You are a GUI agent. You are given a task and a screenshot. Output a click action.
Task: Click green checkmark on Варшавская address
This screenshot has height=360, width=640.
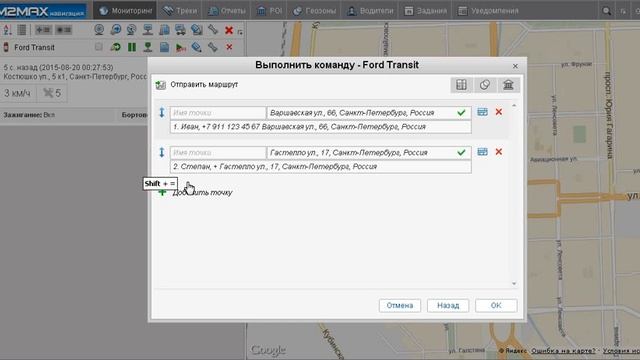[461, 113]
